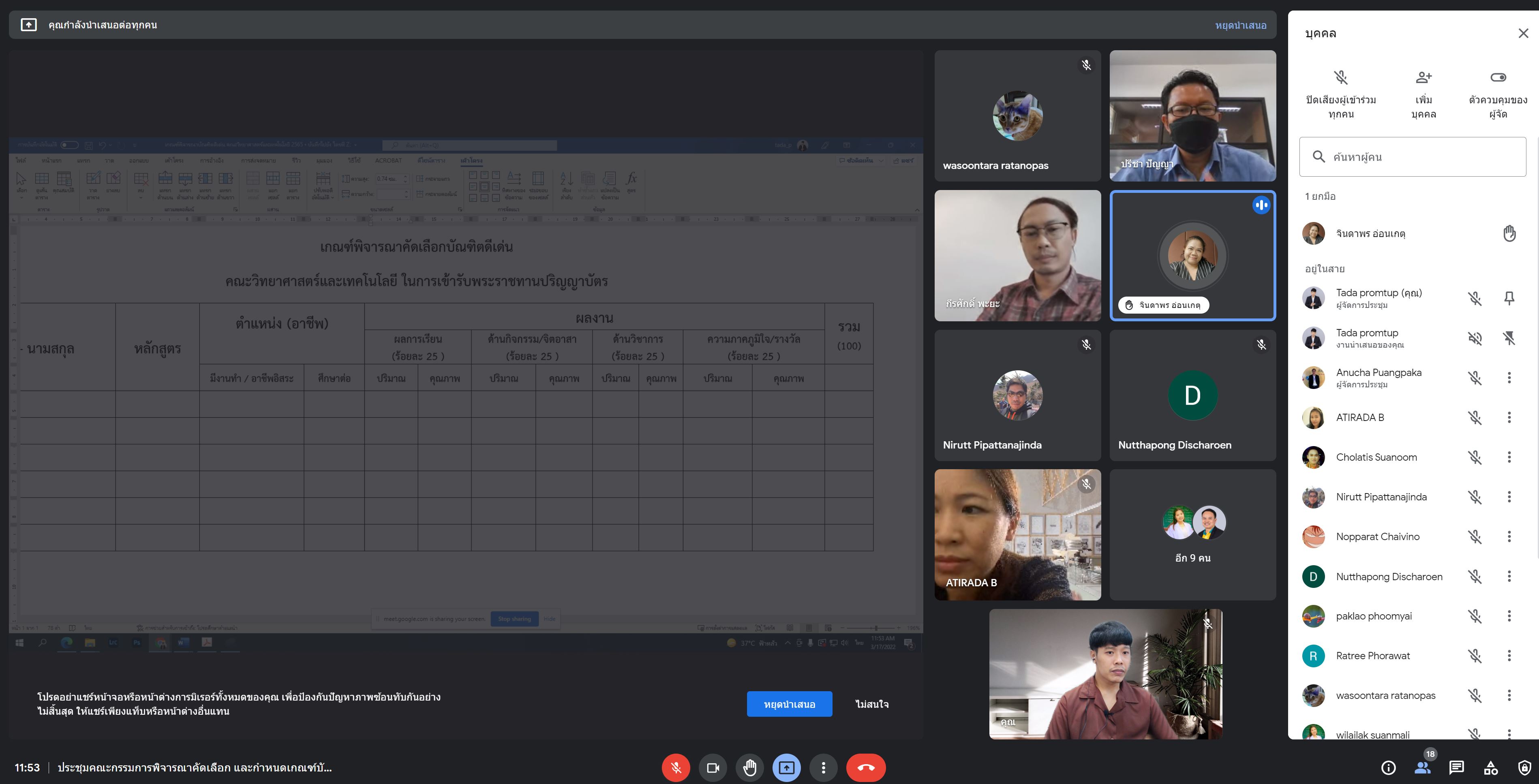The image size is (1539, 784).
Task: Toggle the present screen button
Action: [x=786, y=767]
